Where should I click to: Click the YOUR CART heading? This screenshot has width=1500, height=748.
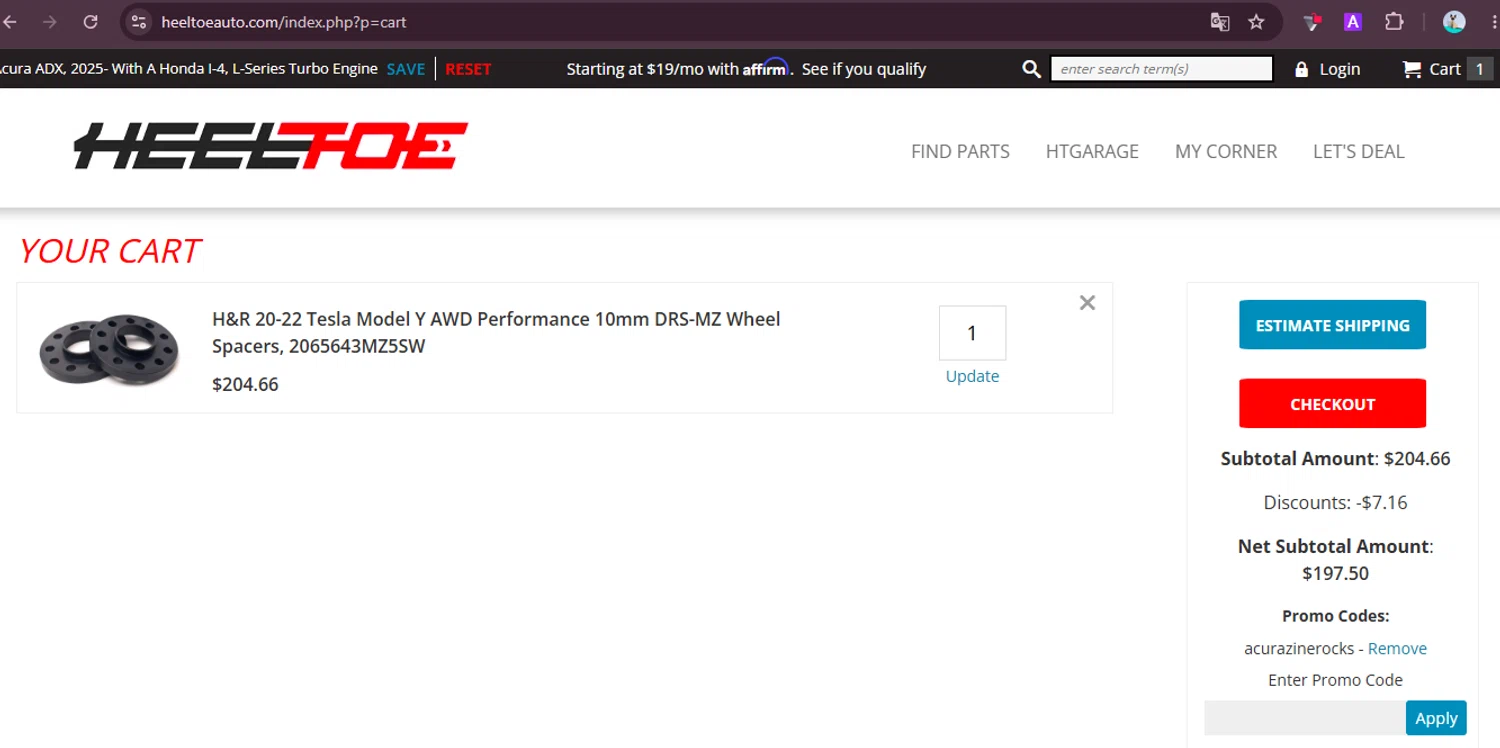pos(110,251)
